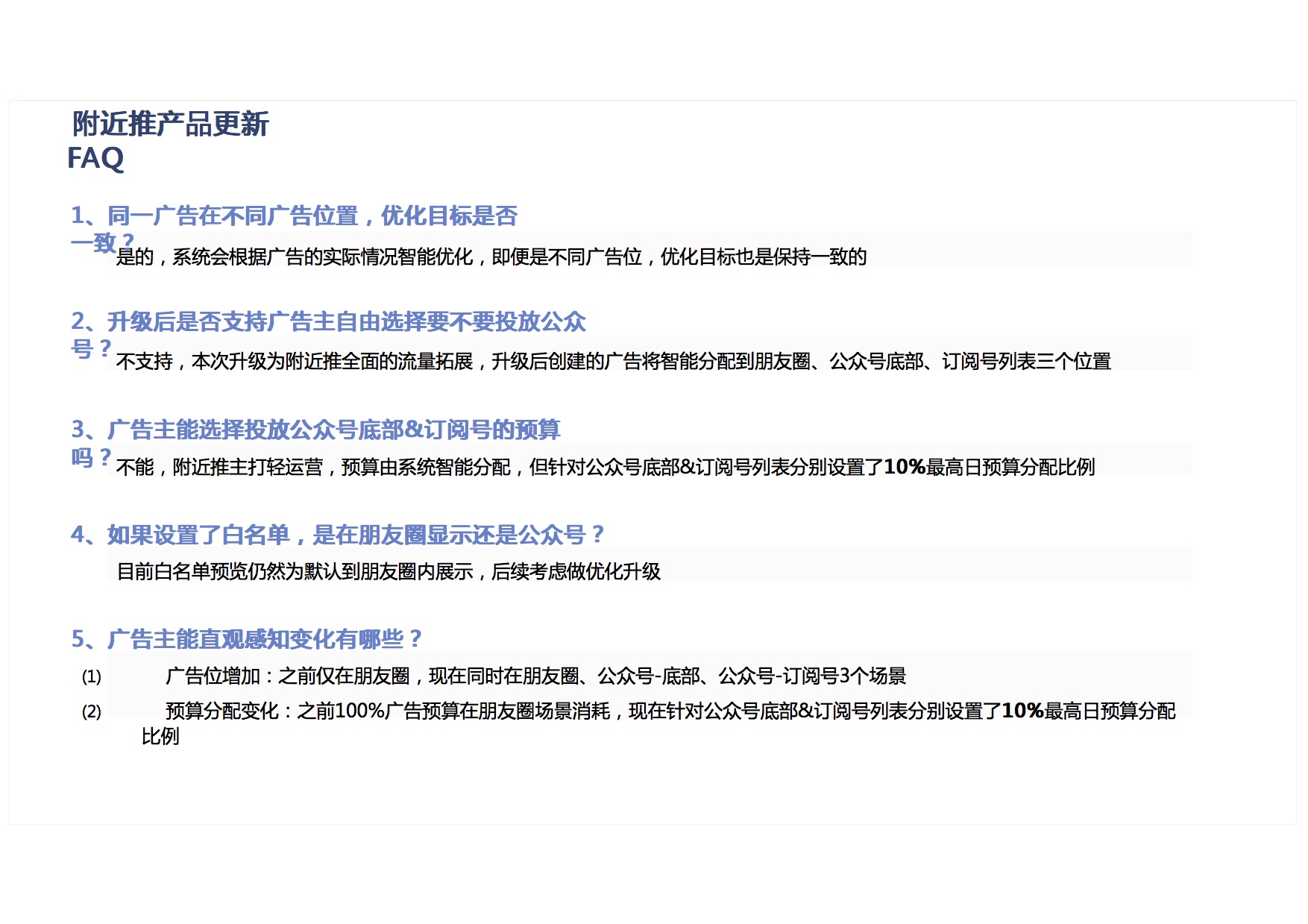The image size is (1308, 924).
Task: Click the (1) list number marker
Action: [91, 677]
